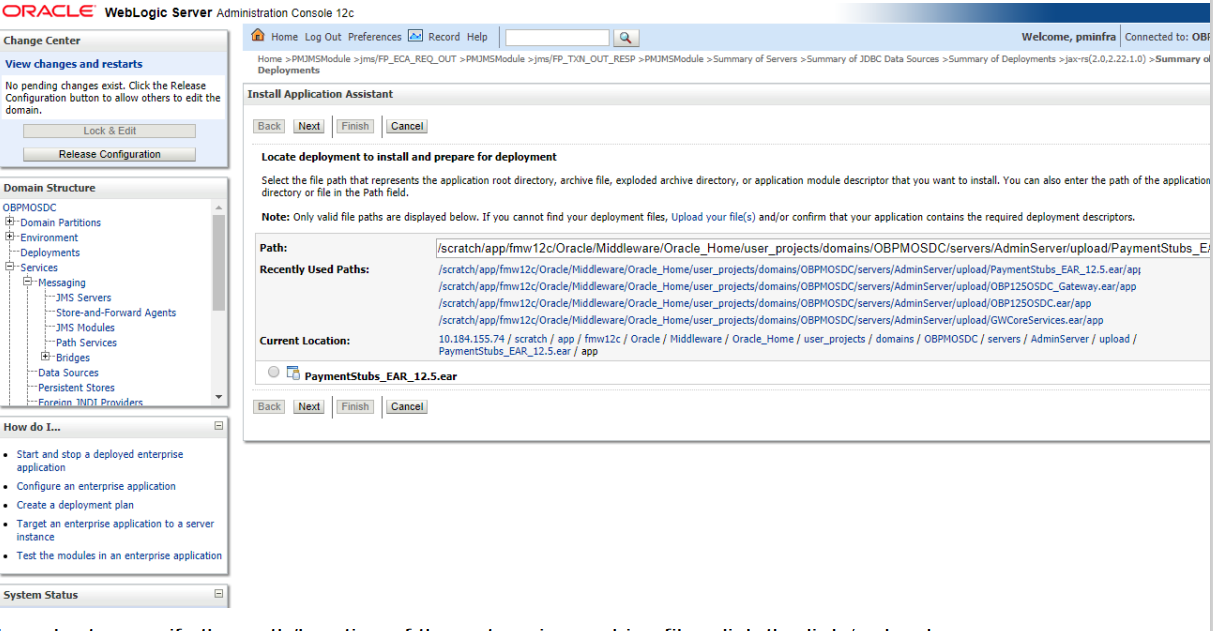Viewport: 1213px width, 631px height.
Task: Select recent path ending GWCoreServices.ear/app
Action: pyautogui.click(x=770, y=320)
